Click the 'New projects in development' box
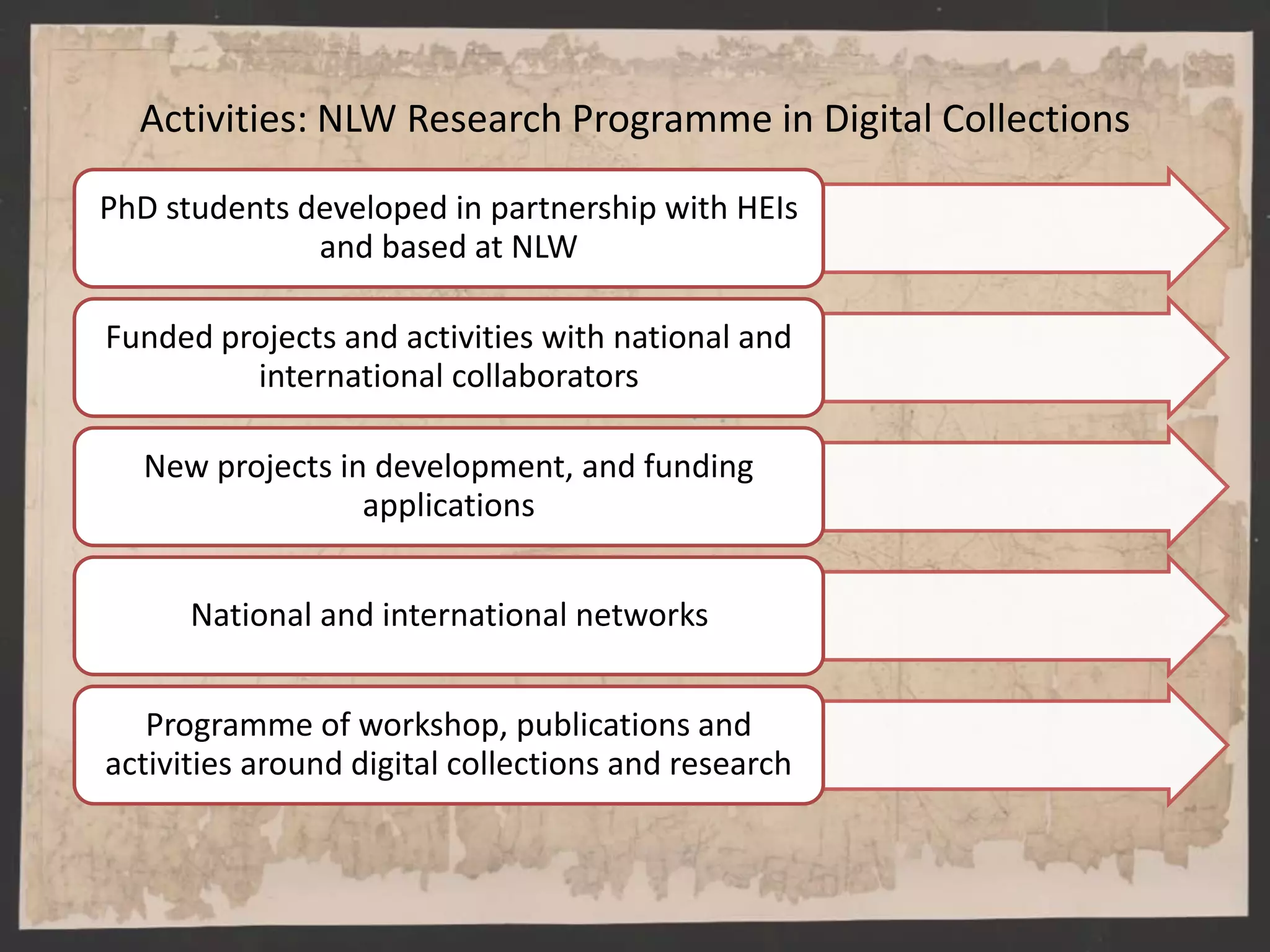 tap(448, 487)
